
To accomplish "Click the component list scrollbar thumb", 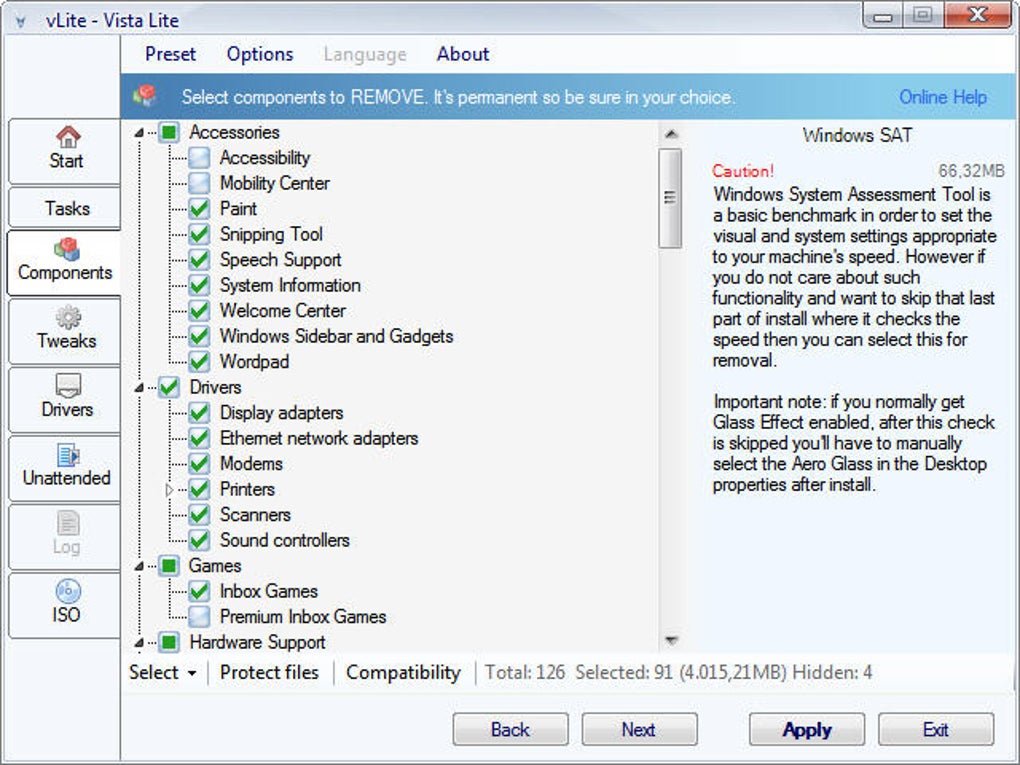I will 670,198.
